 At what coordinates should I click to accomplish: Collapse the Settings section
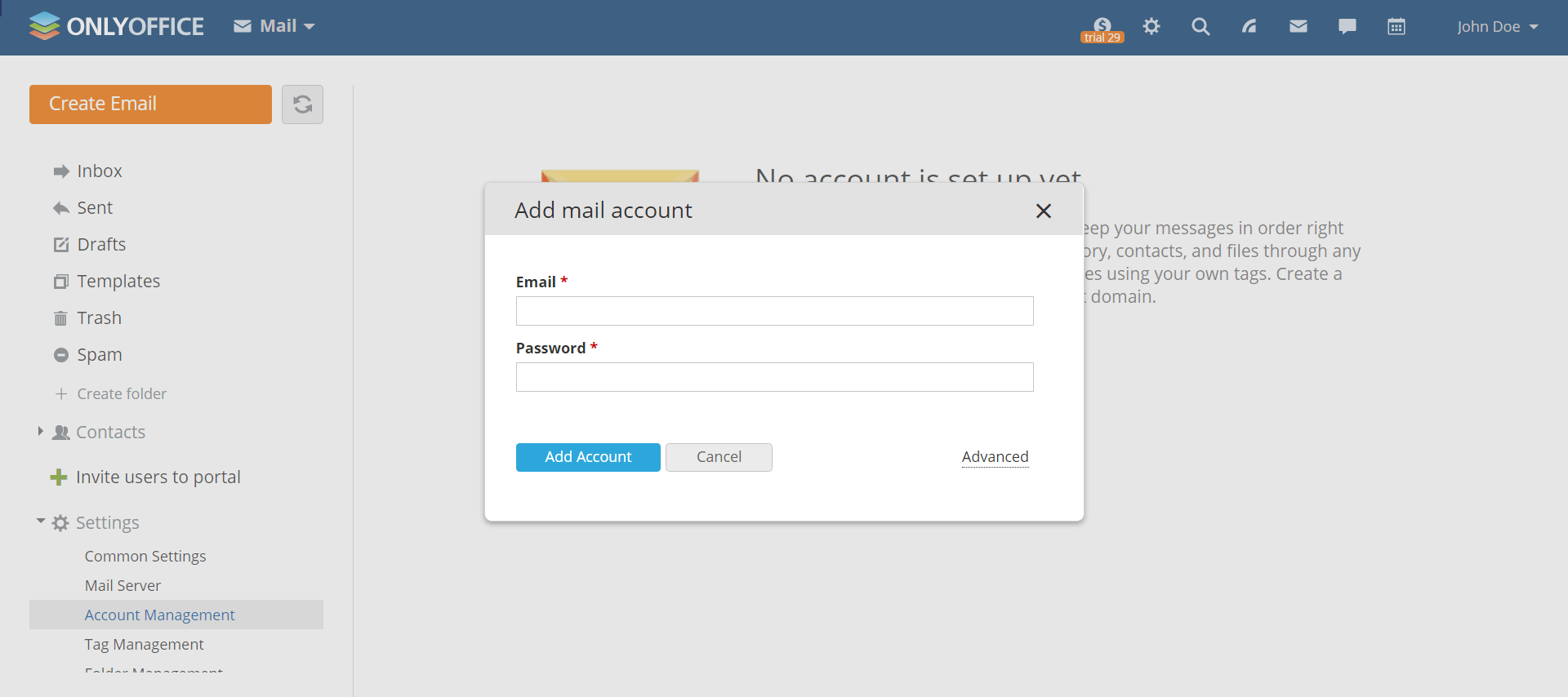coord(40,521)
